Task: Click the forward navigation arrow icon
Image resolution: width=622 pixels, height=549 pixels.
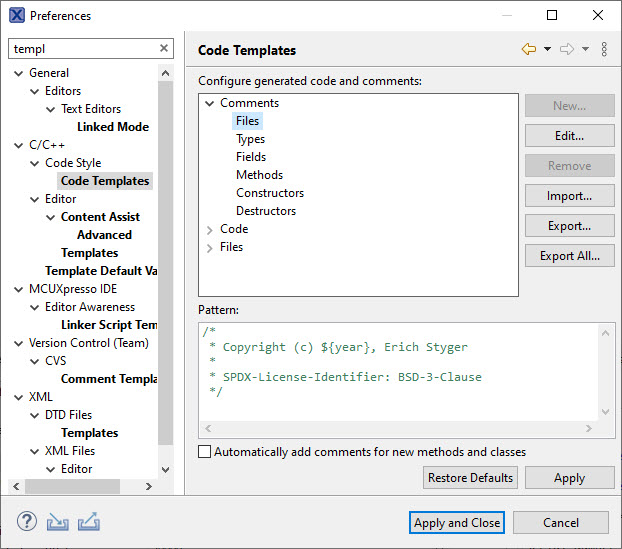Action: tap(567, 50)
